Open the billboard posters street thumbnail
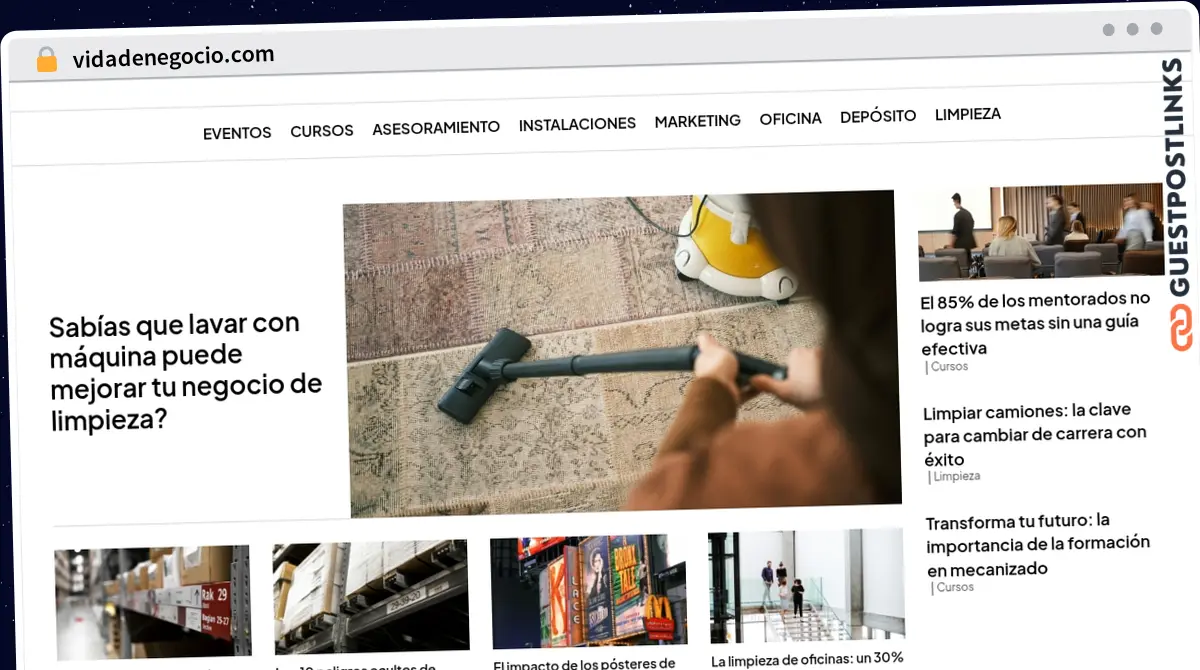This screenshot has height=670, width=1200. click(x=589, y=592)
